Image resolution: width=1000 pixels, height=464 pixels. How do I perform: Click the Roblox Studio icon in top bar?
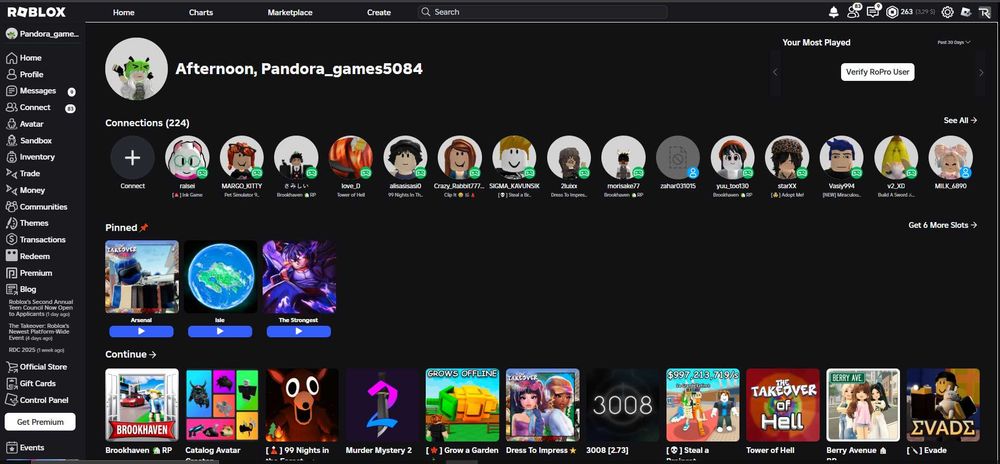click(x=966, y=12)
